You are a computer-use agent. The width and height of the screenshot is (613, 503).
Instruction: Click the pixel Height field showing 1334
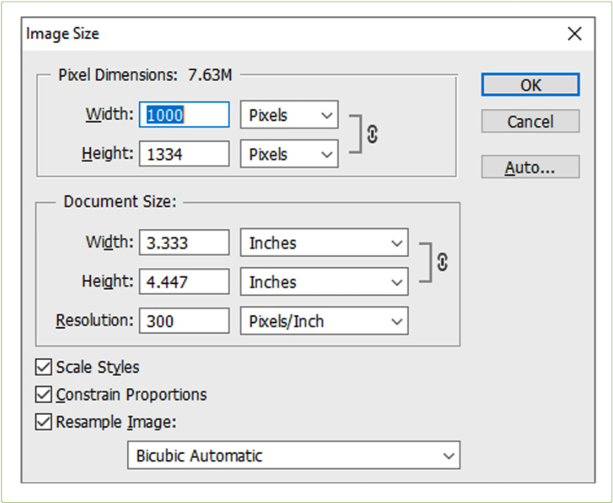tap(186, 155)
